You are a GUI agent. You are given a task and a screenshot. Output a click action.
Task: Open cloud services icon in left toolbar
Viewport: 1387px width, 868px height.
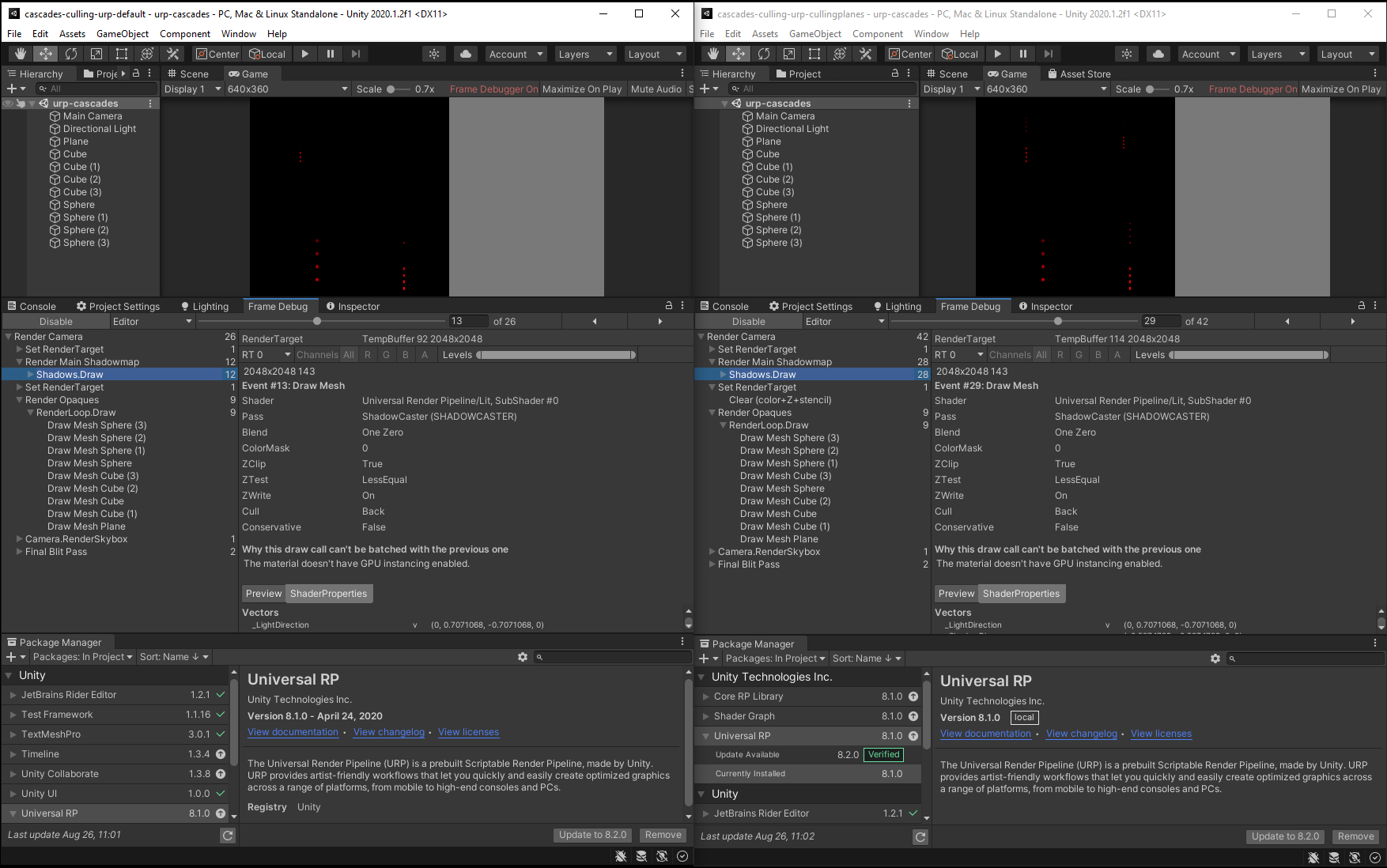coord(466,54)
